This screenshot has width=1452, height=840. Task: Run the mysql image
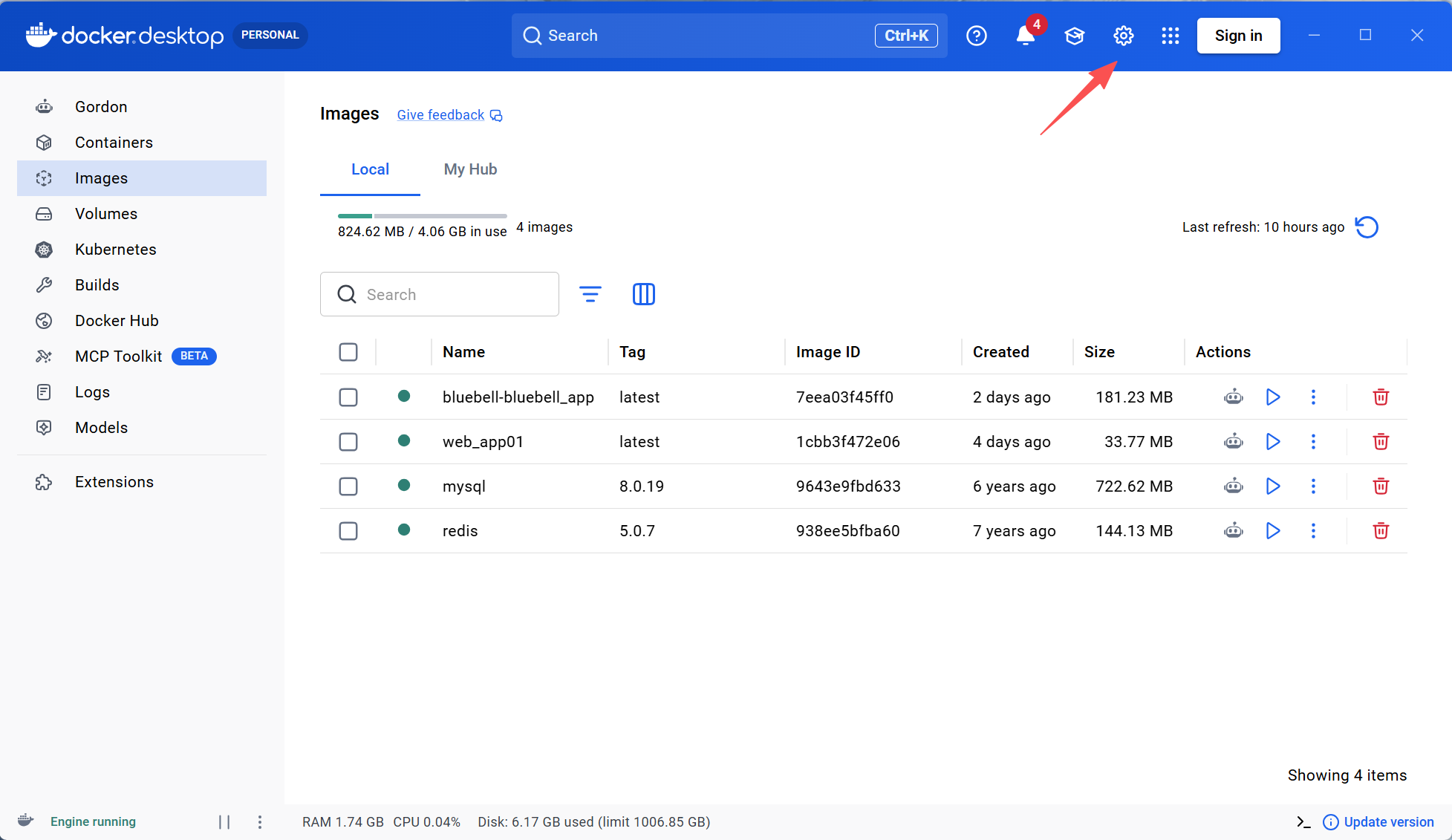pos(1273,486)
